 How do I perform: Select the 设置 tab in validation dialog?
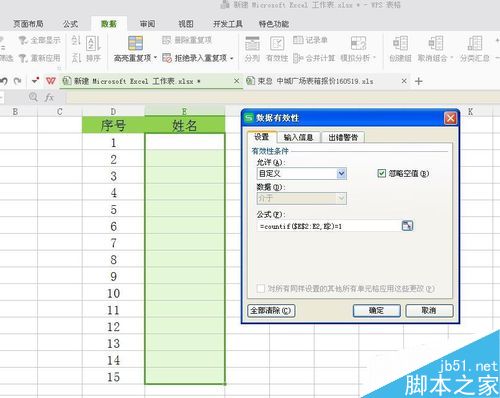(262, 137)
